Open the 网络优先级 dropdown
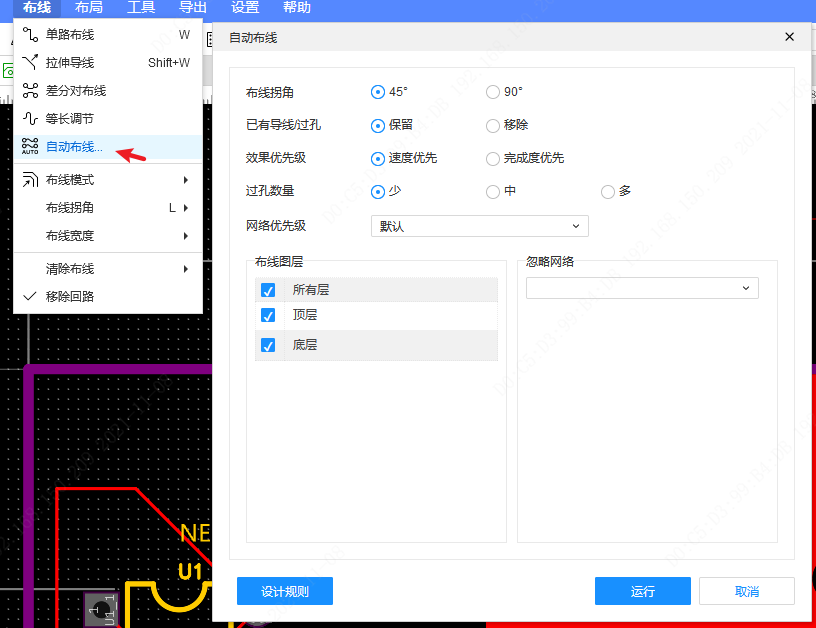This screenshot has height=628, width=816. pyautogui.click(x=480, y=226)
